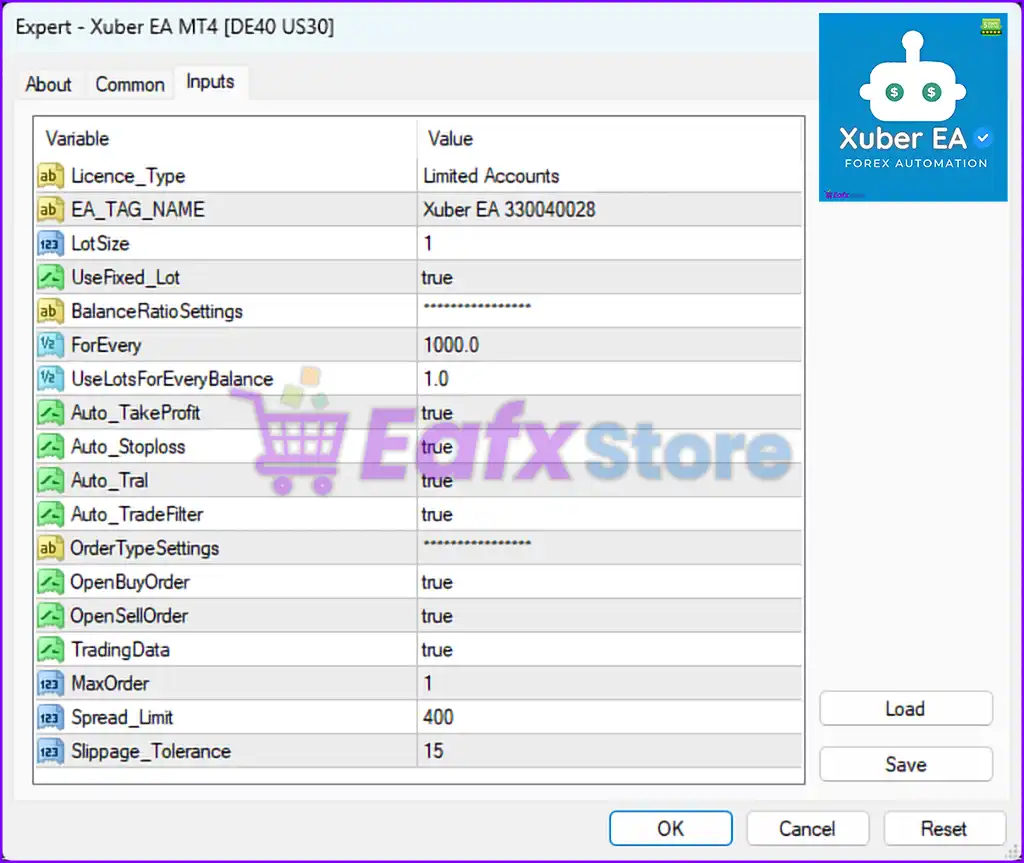Select the MaxOrder value cell
The height and width of the screenshot is (863, 1024).
click(609, 683)
